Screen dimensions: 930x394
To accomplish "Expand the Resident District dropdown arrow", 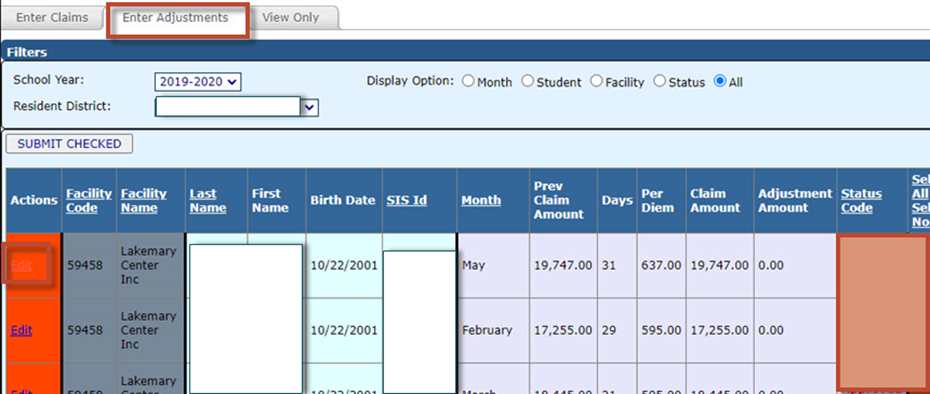I will click(311, 107).
